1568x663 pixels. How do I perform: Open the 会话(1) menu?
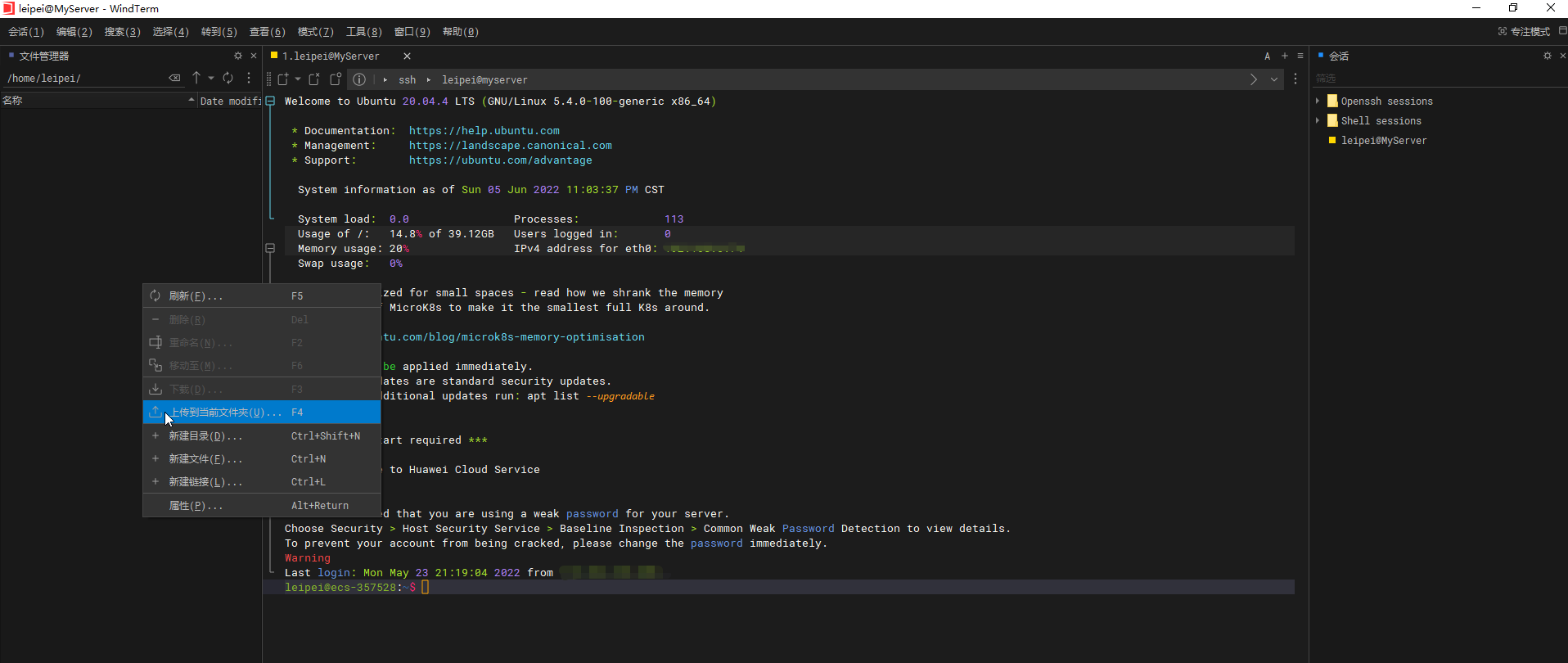[x=26, y=32]
